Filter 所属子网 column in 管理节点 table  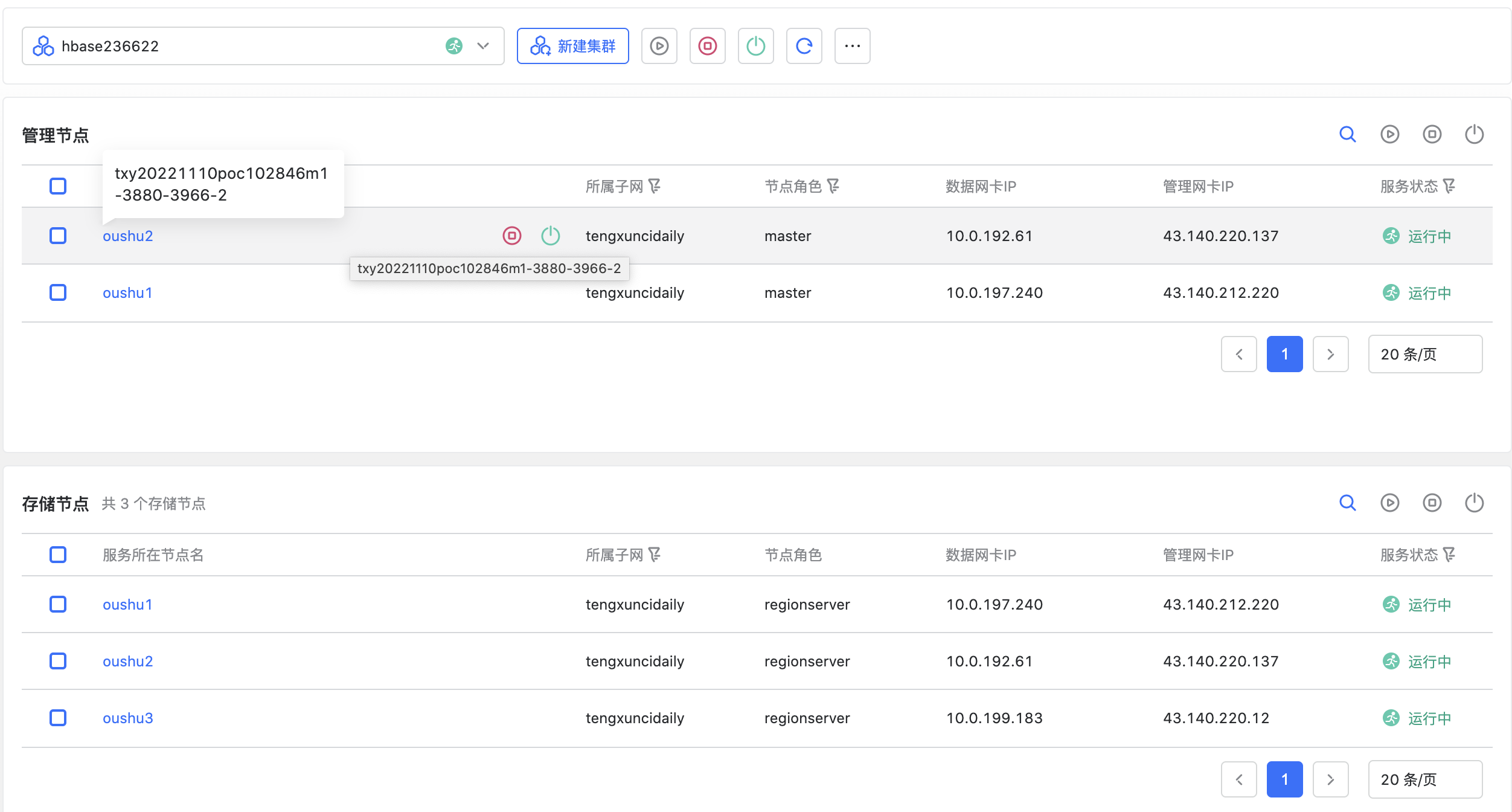coord(655,186)
